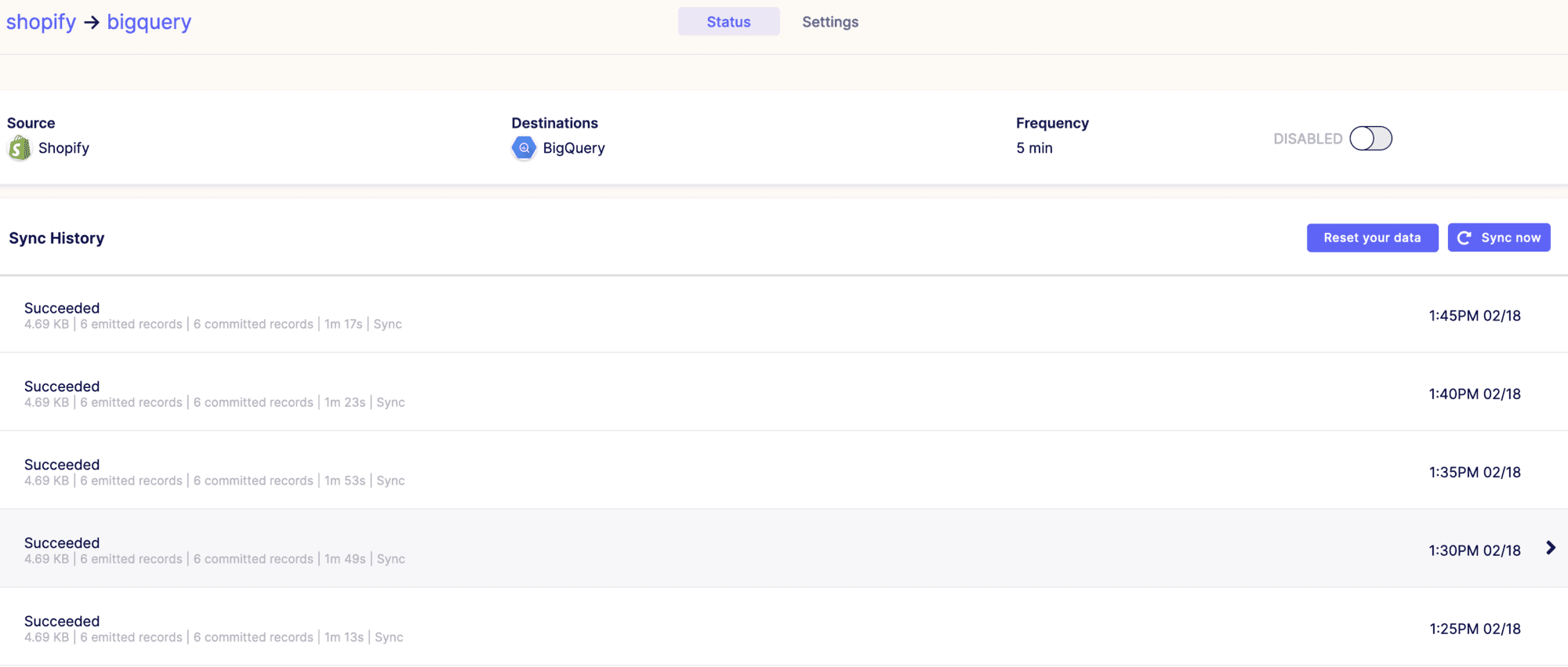Switch to the Status tab
The image size is (1568, 667).
pos(728,22)
